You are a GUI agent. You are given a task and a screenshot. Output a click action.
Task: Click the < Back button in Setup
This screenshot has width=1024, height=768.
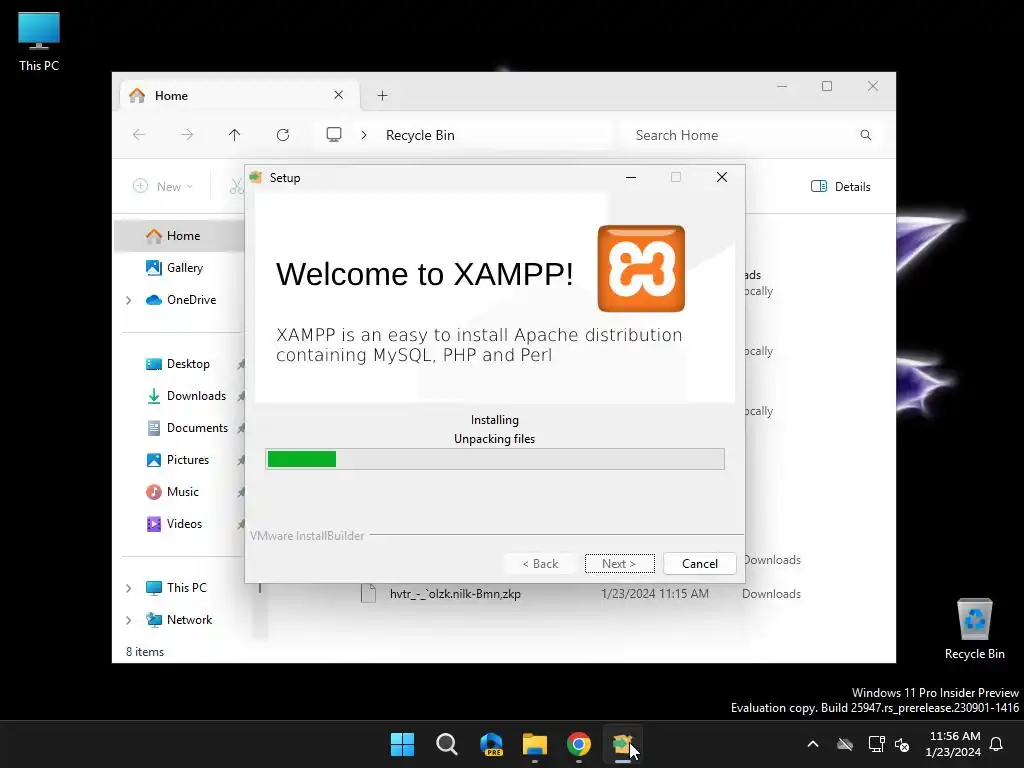click(x=540, y=564)
